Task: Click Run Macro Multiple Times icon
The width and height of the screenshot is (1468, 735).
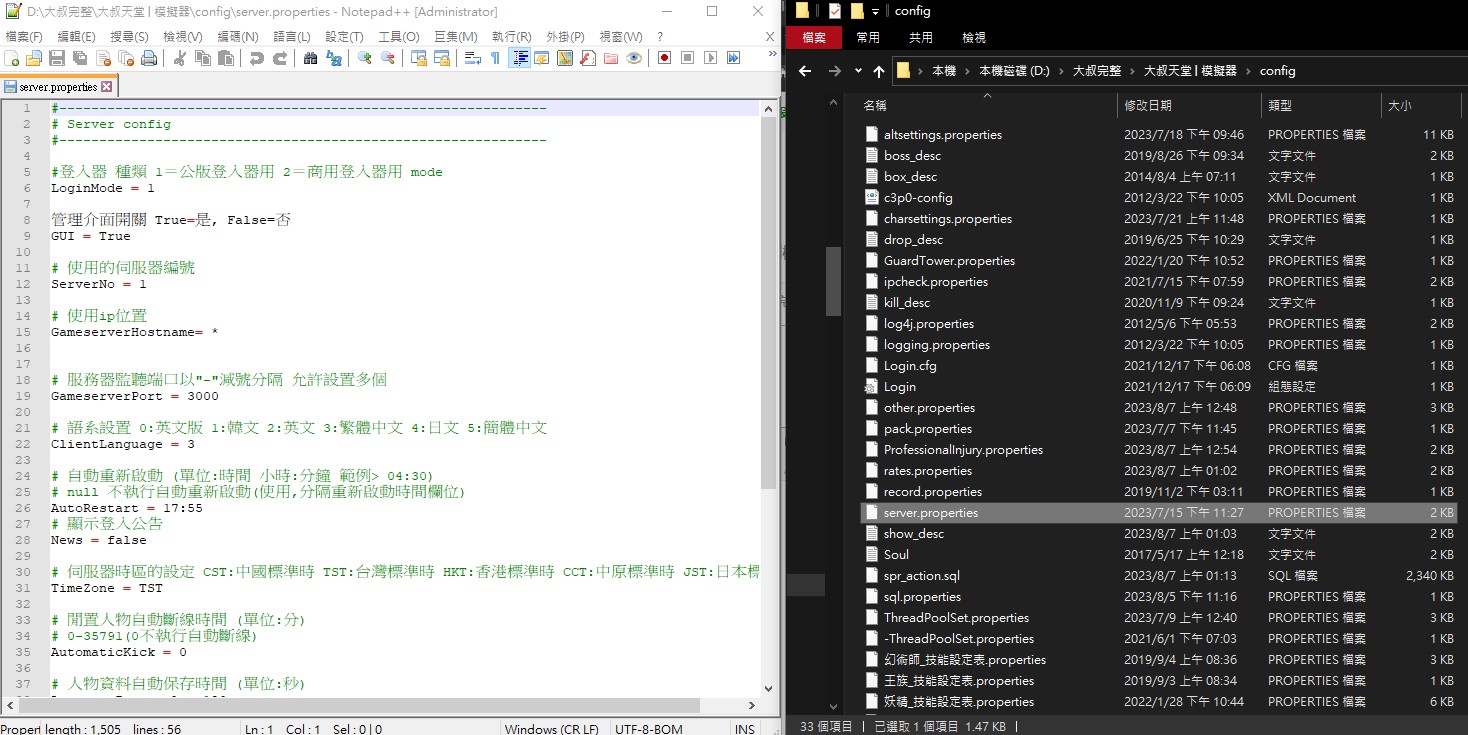Action: 734,58
